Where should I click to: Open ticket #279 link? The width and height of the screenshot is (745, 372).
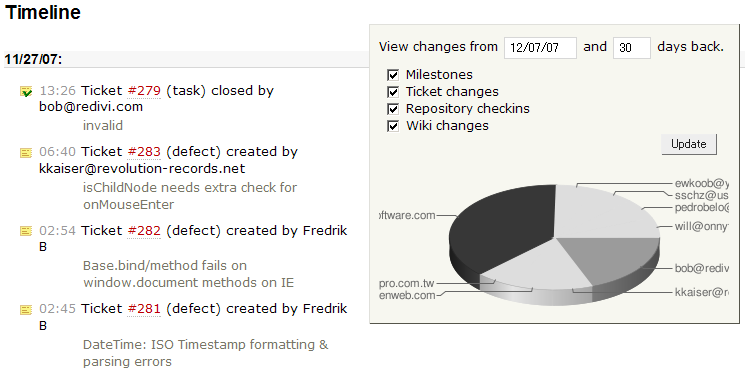(x=144, y=90)
